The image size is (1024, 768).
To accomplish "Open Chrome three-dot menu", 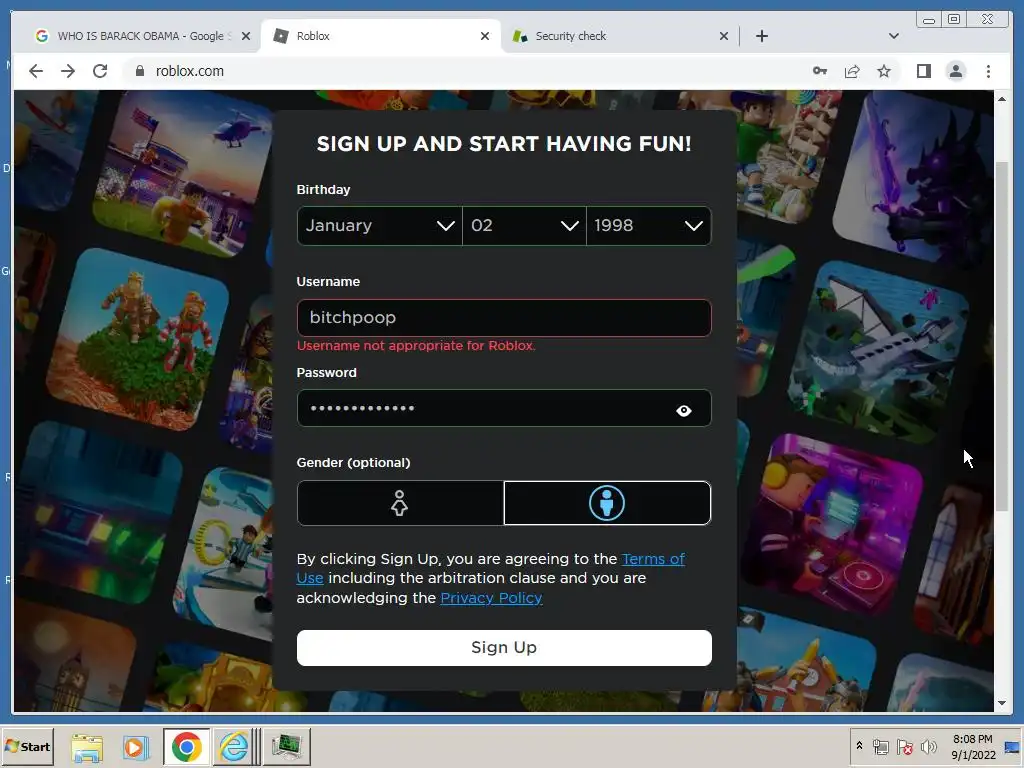I will pos(988,71).
